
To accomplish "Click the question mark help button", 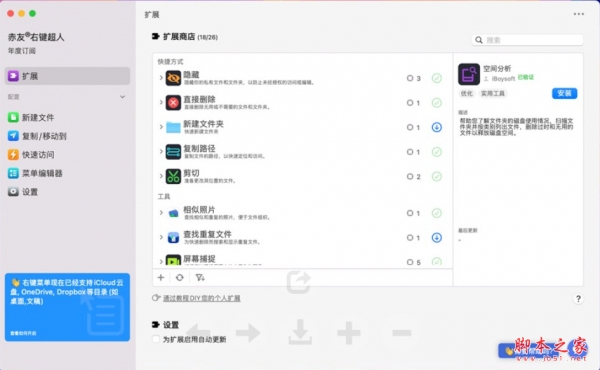I will [578, 299].
